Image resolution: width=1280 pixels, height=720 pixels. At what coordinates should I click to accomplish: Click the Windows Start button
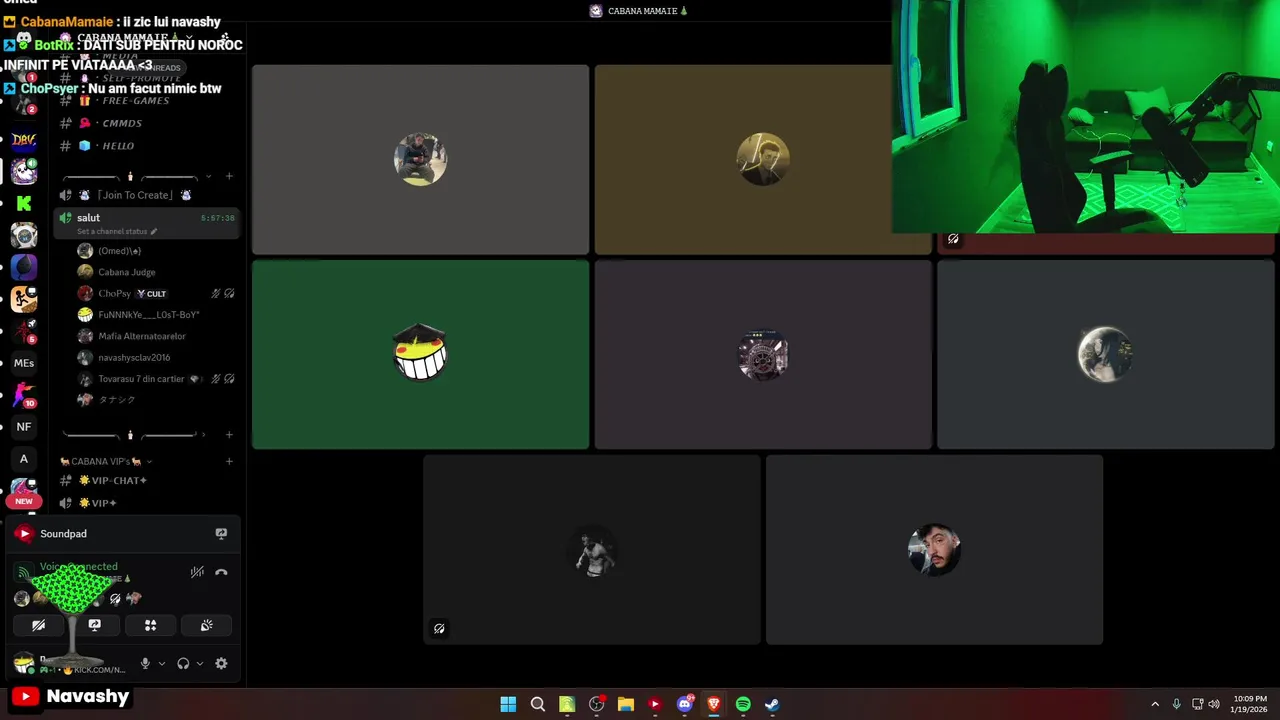pos(508,704)
